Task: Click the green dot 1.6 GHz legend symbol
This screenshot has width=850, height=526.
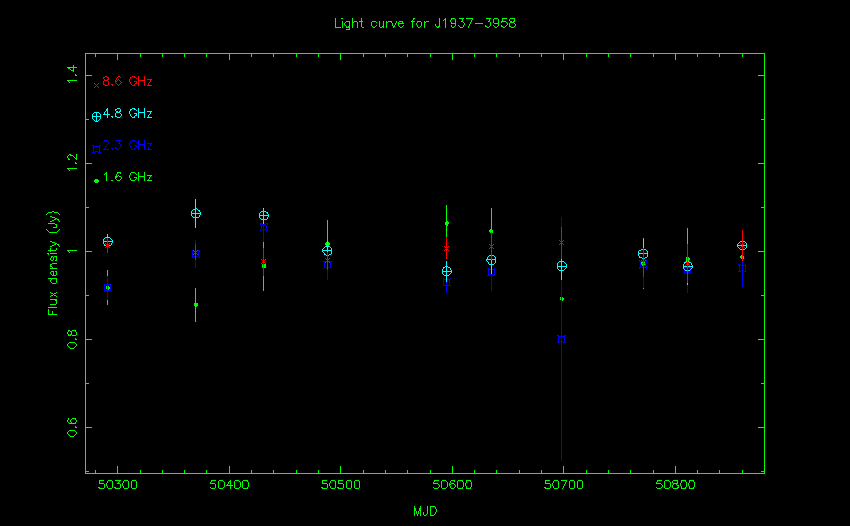Action: 96,181
